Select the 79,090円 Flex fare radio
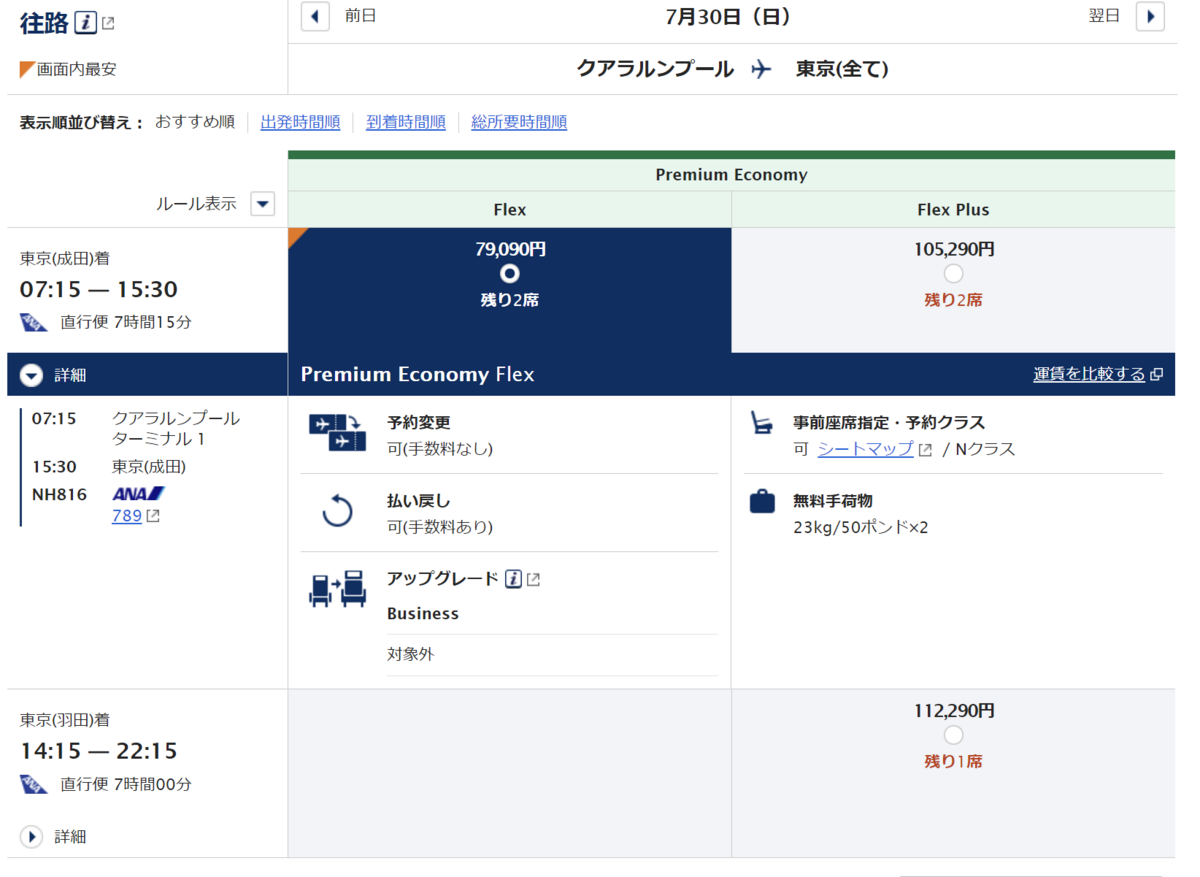This screenshot has height=877, width=1200. point(510,273)
